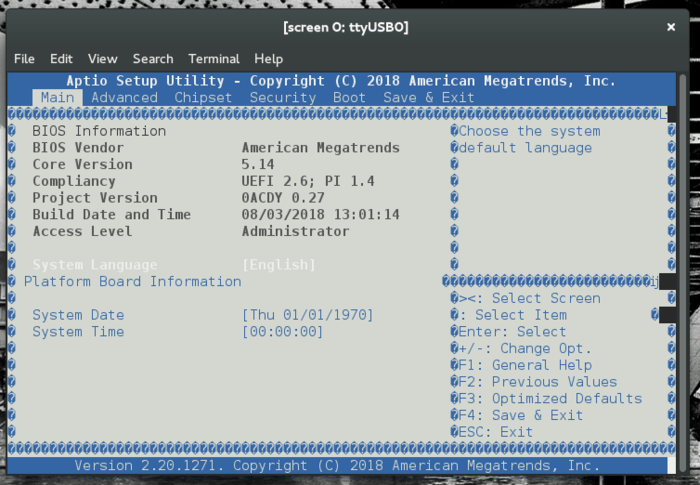The width and height of the screenshot is (700, 485).
Task: Open the View menu
Action: pos(102,59)
